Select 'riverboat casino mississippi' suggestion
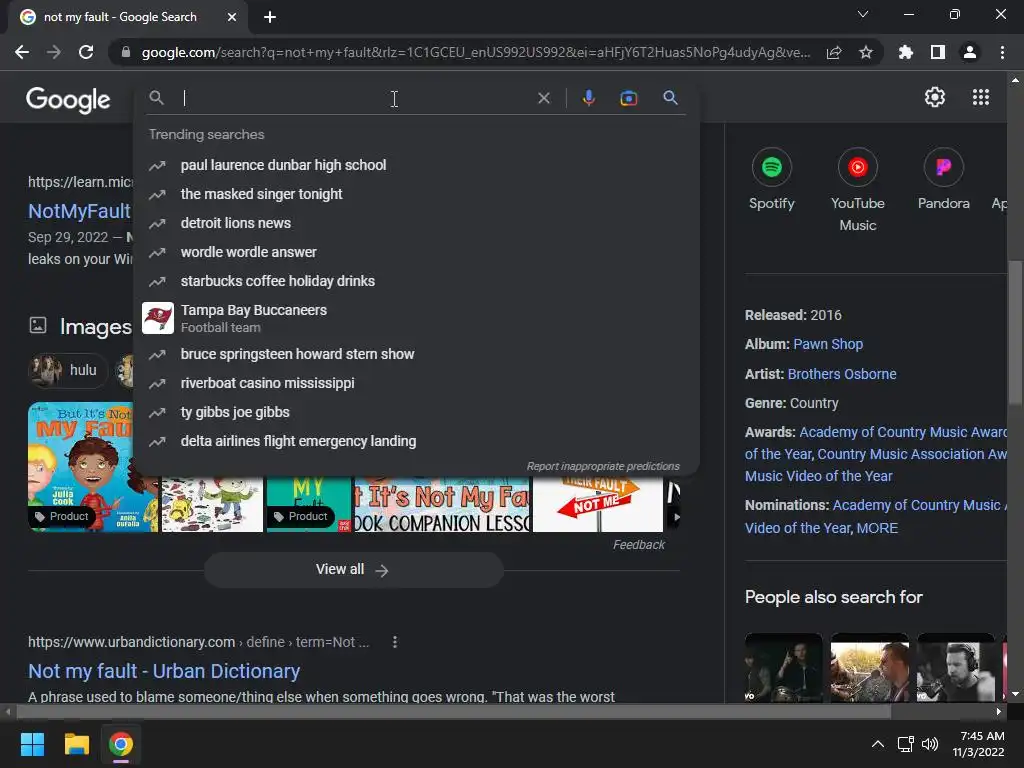The width and height of the screenshot is (1024, 768). [416, 383]
